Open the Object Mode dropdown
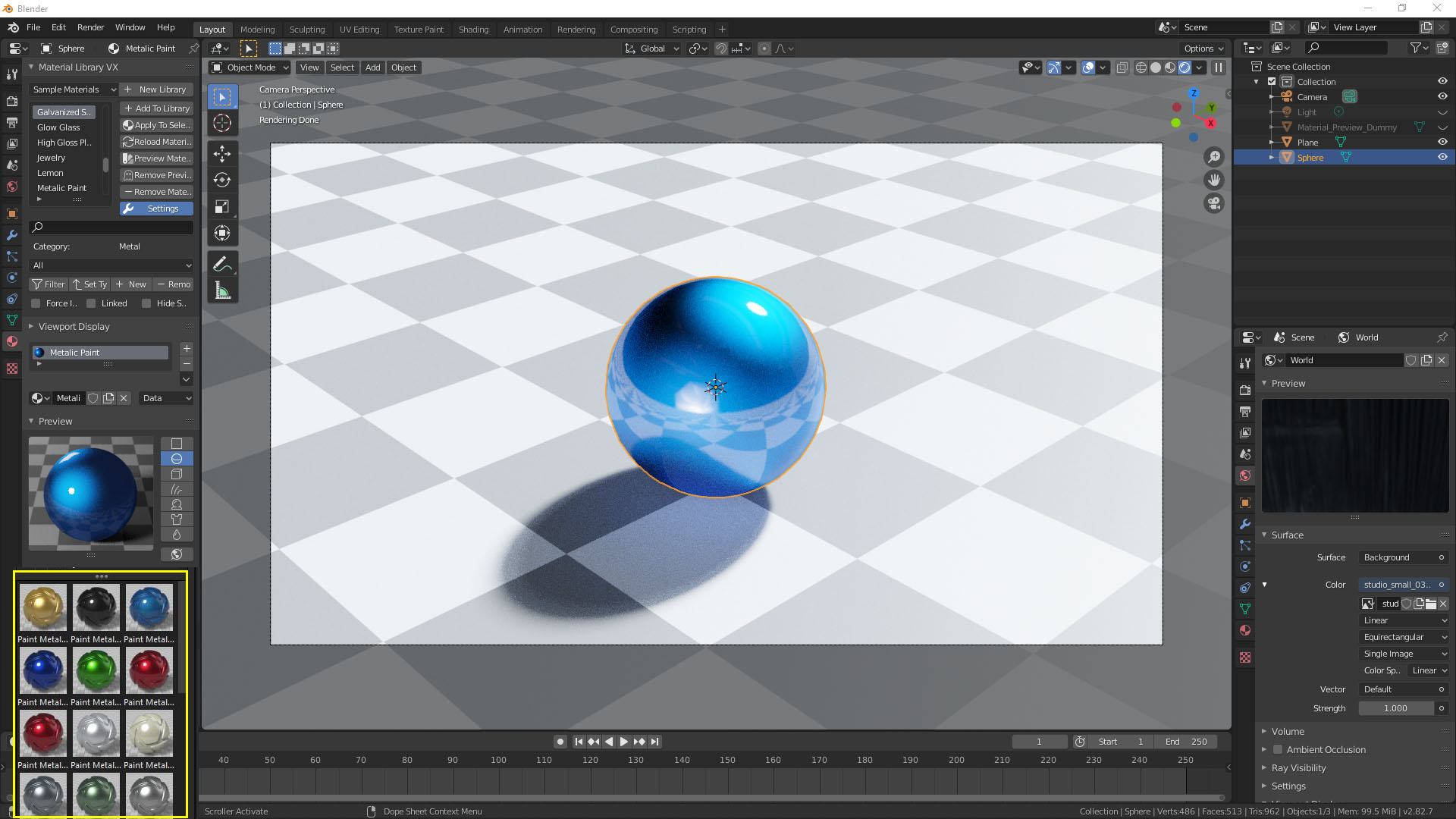The image size is (1456, 819). click(x=249, y=67)
